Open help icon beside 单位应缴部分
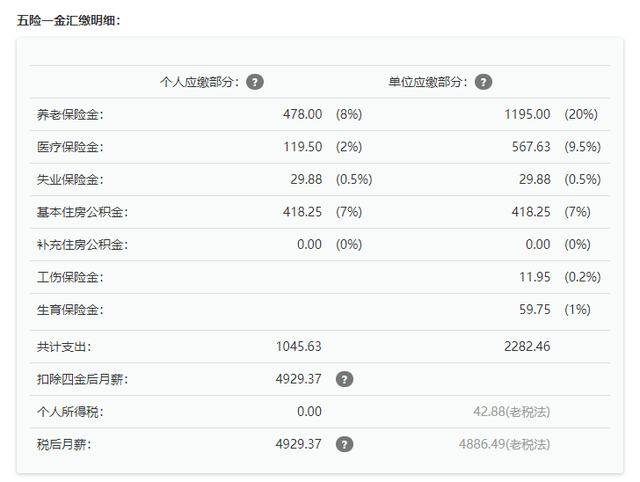Viewport: 640px width, 482px height. [483, 82]
